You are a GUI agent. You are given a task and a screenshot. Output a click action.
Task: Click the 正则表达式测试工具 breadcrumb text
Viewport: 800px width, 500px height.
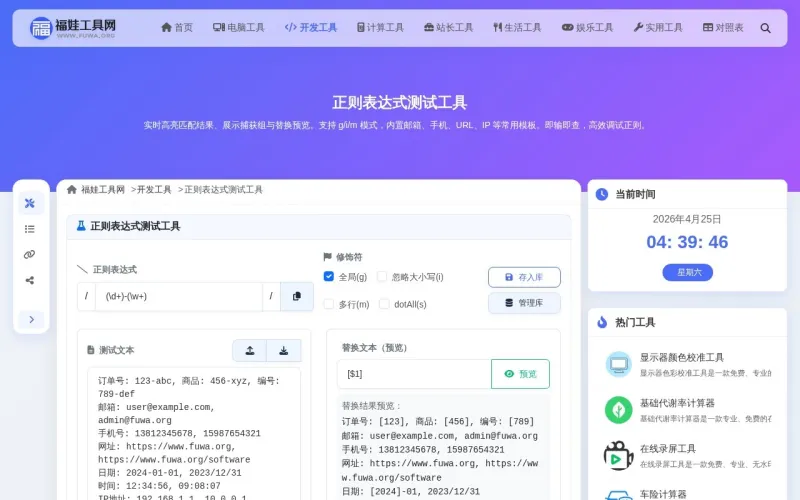pyautogui.click(x=223, y=189)
